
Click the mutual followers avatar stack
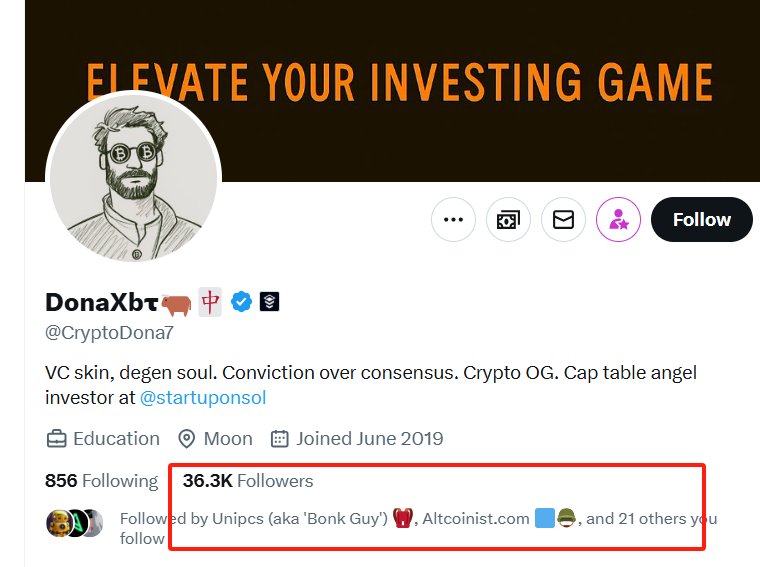coord(74,523)
